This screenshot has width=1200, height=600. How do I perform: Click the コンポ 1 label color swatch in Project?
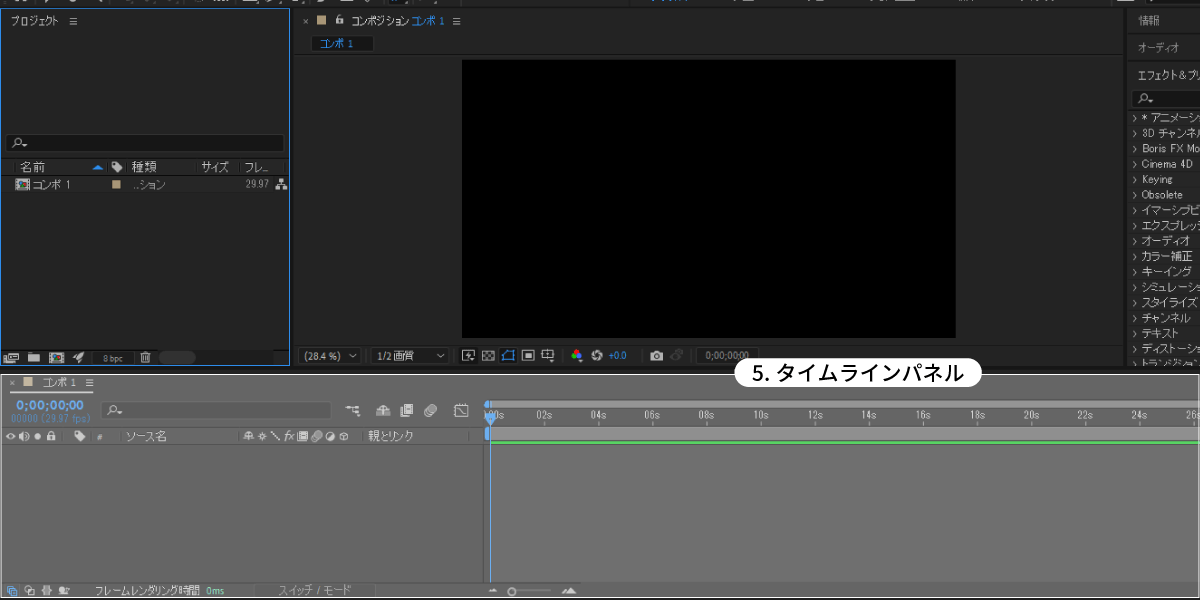[x=117, y=185]
